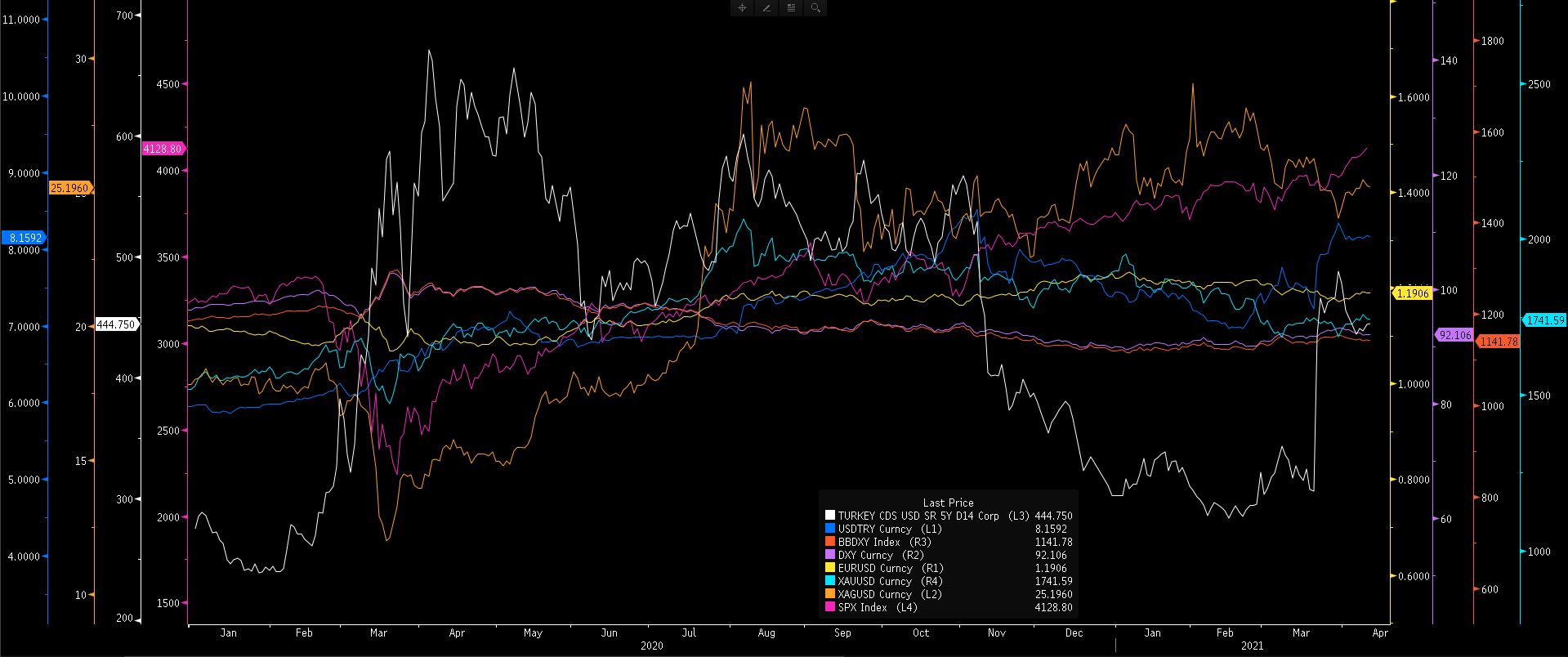Select 'BBDXY Index (R3)' legend entry

click(x=884, y=542)
